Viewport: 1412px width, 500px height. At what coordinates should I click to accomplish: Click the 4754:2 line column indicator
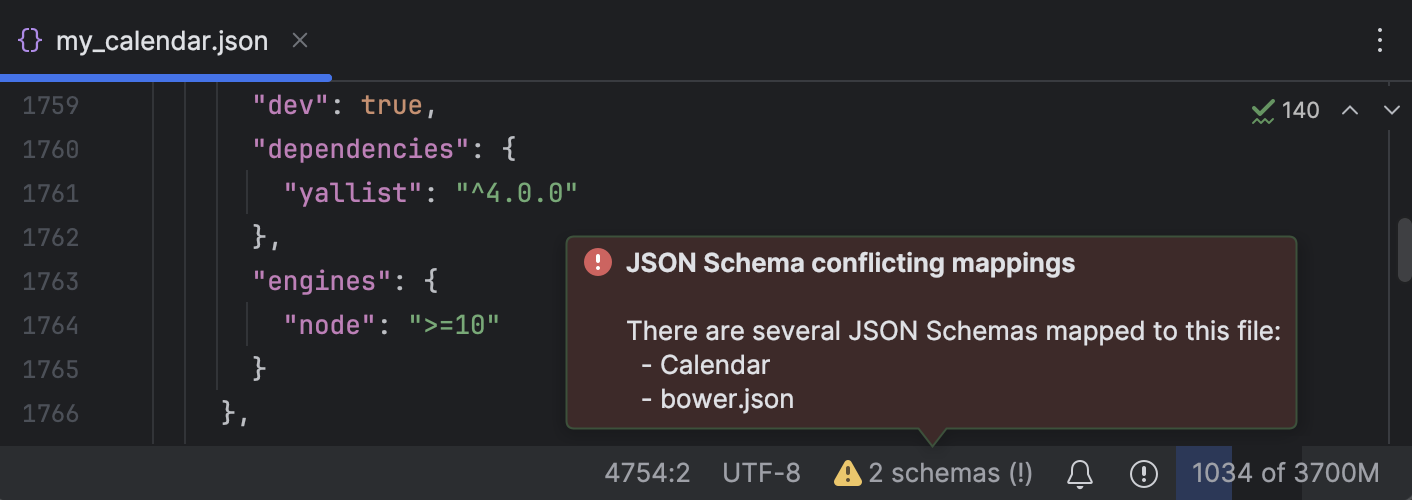coord(647,473)
